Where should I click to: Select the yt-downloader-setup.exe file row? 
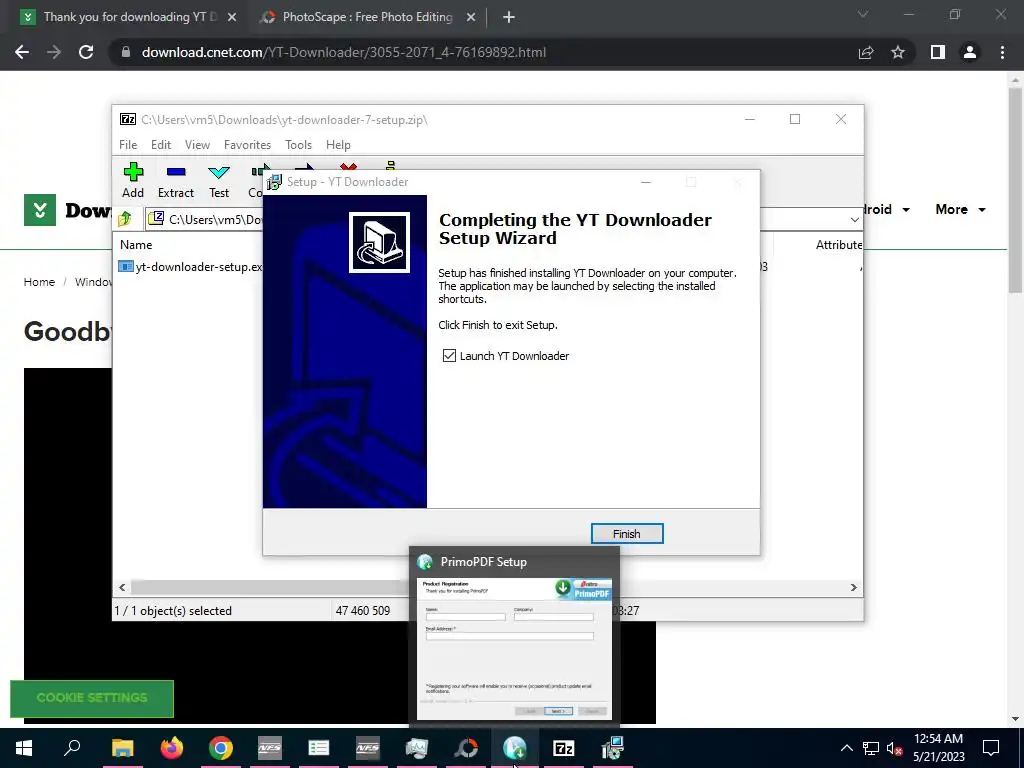190,266
